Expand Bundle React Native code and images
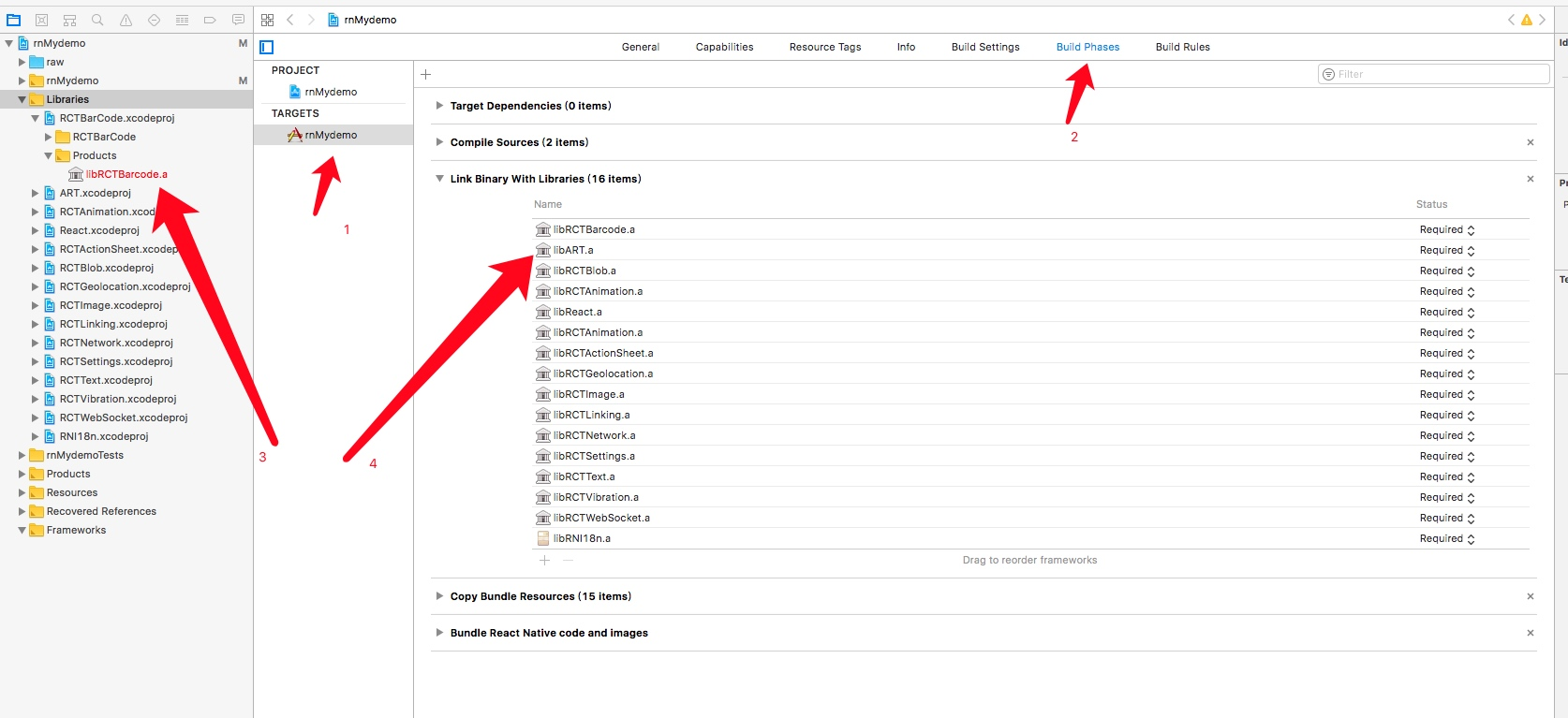Viewport: 1568px width, 718px height. point(439,633)
